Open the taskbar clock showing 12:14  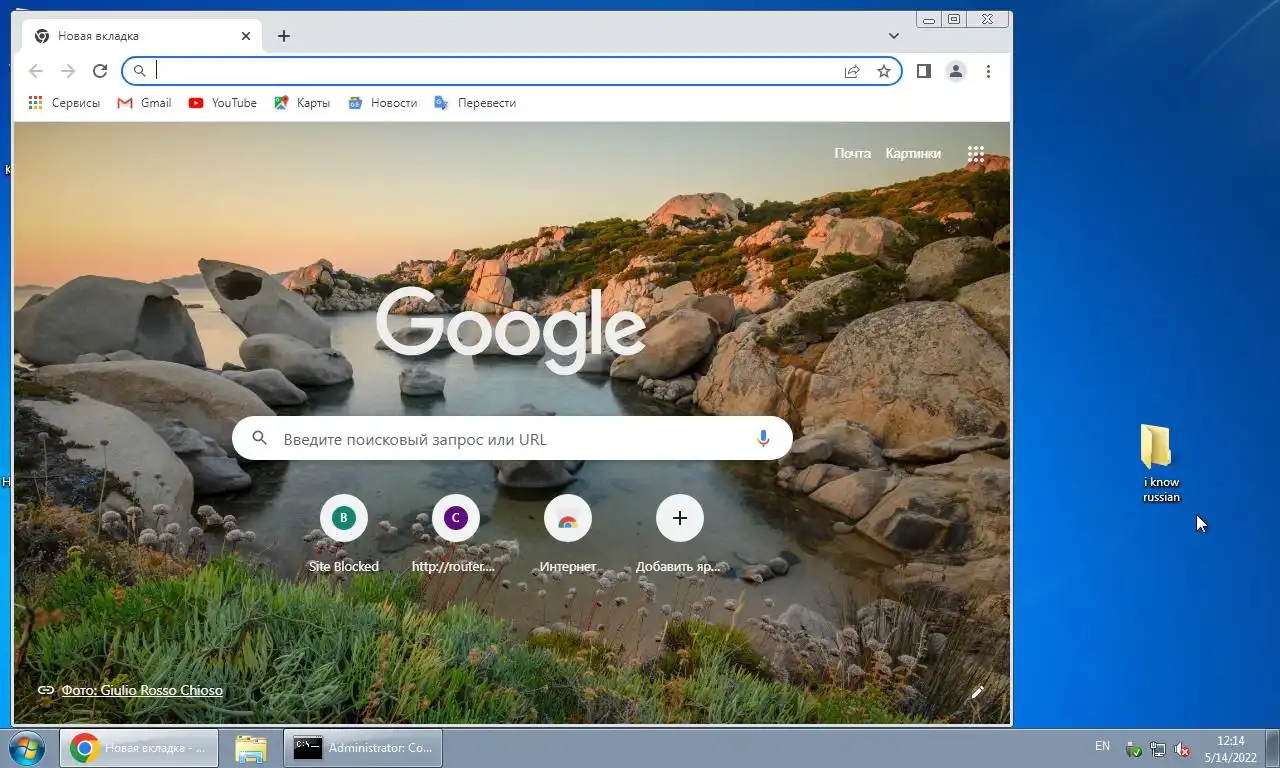(1231, 749)
